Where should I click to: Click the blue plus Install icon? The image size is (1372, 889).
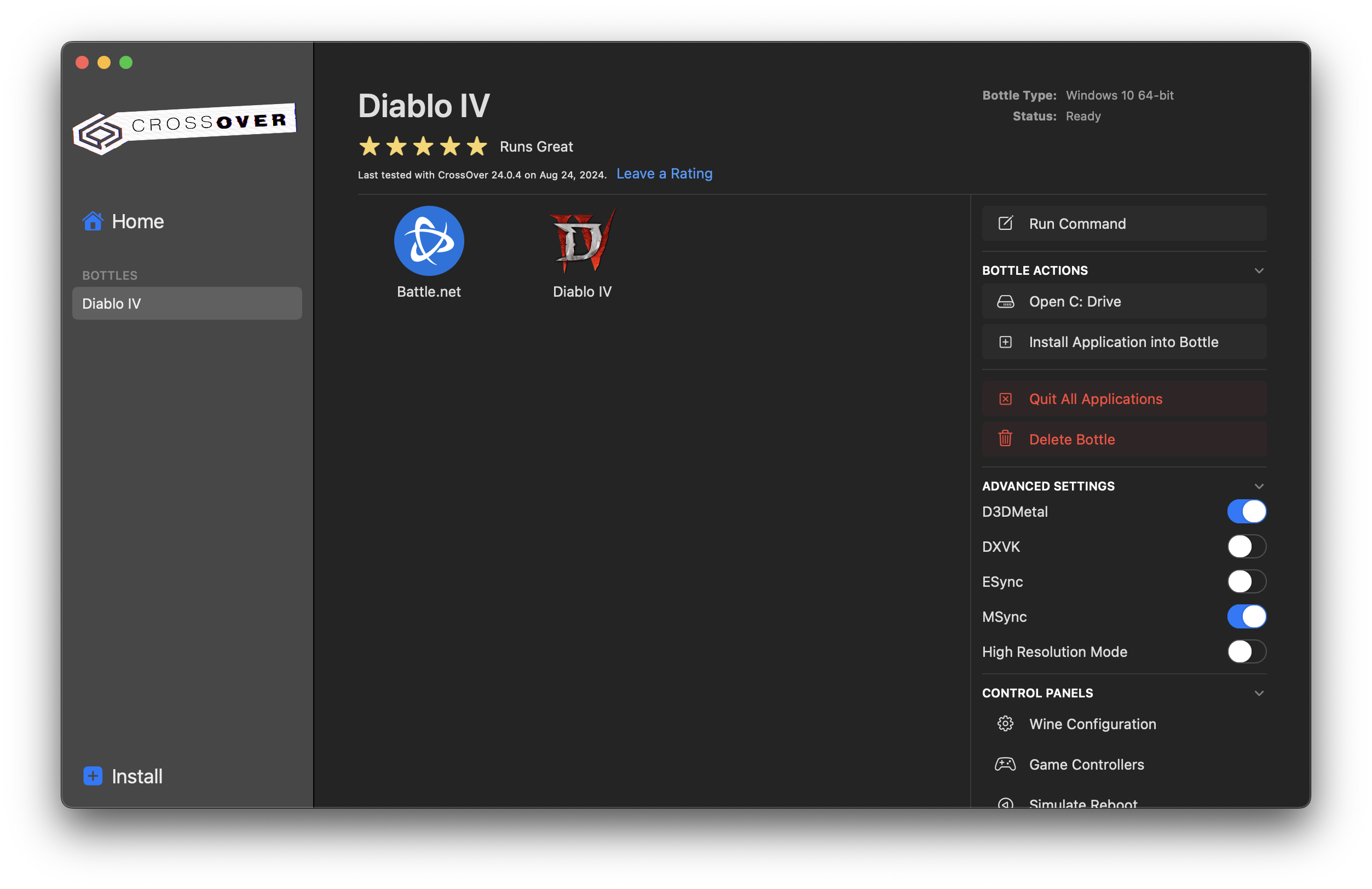pos(93,776)
